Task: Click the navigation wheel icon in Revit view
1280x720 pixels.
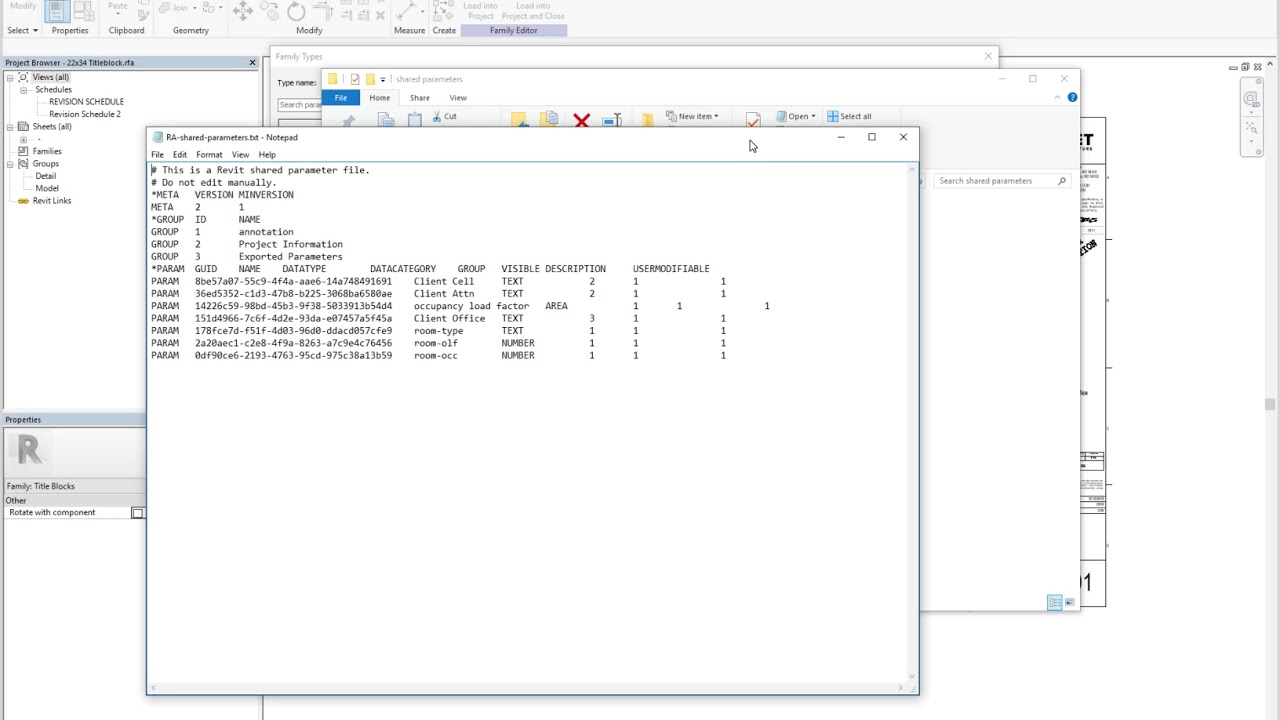Action: (1250, 99)
